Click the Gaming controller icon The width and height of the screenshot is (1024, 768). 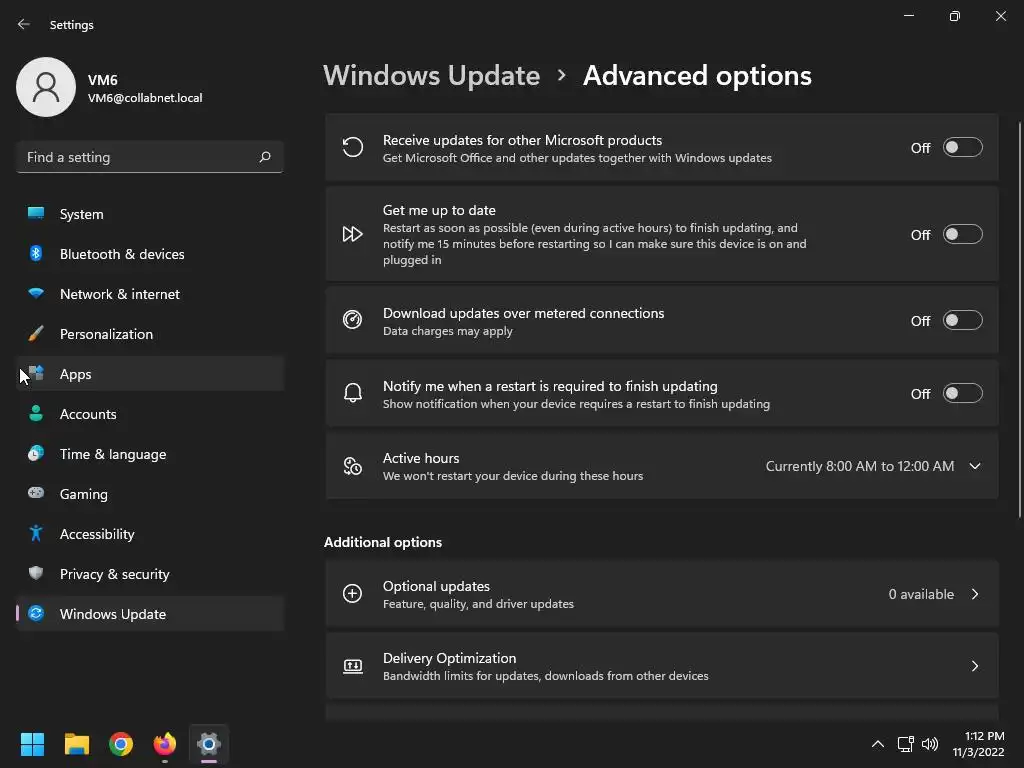(36, 493)
